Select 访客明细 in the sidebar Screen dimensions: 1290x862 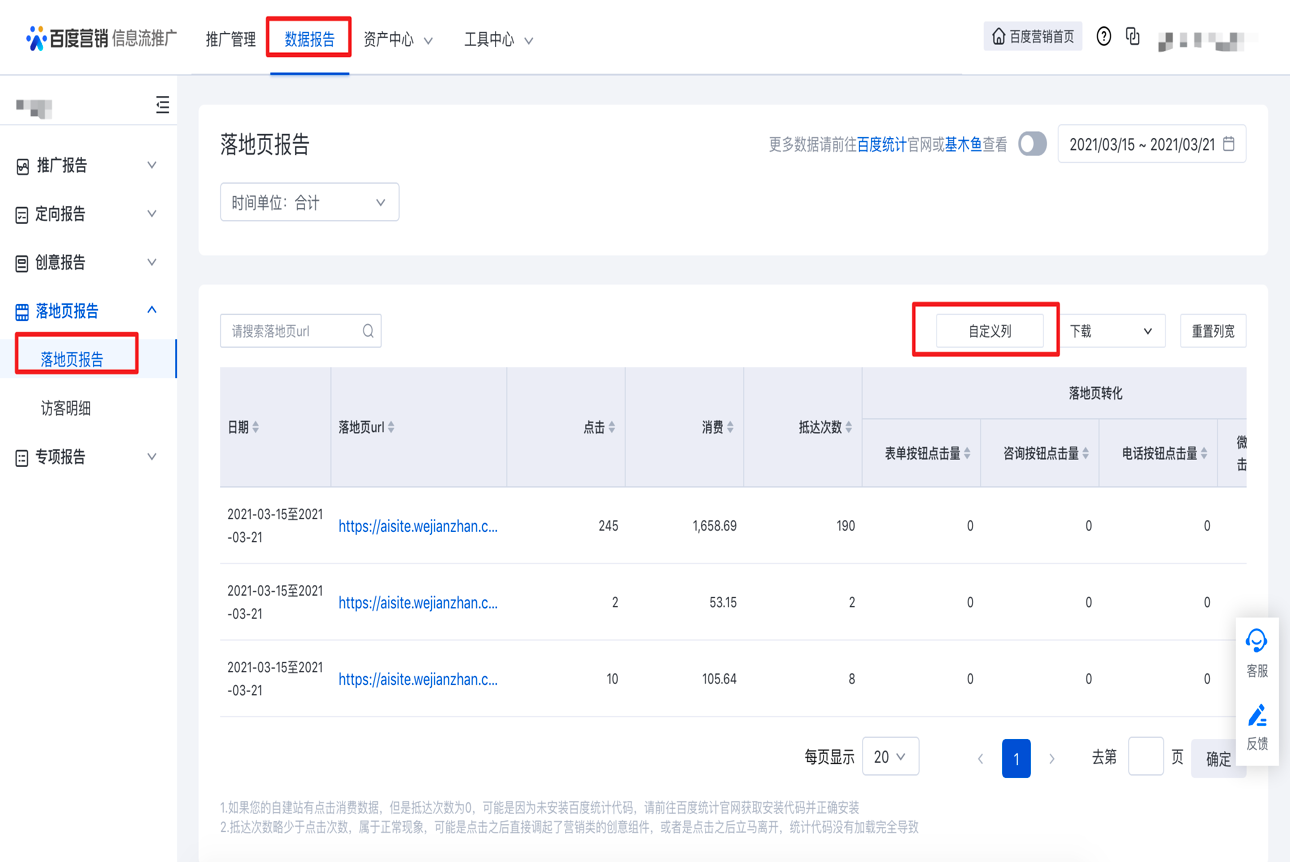tap(66, 408)
